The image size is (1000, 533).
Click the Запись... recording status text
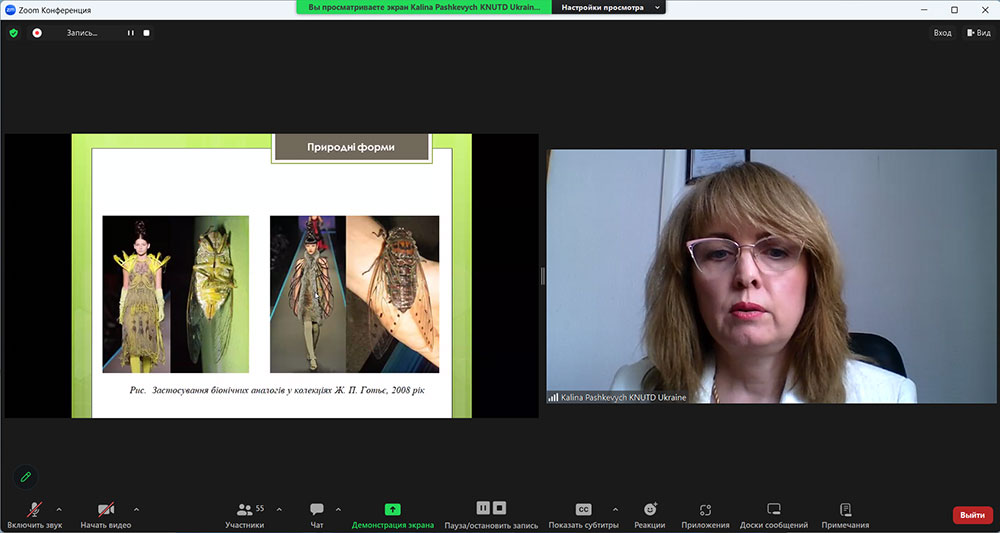82,33
